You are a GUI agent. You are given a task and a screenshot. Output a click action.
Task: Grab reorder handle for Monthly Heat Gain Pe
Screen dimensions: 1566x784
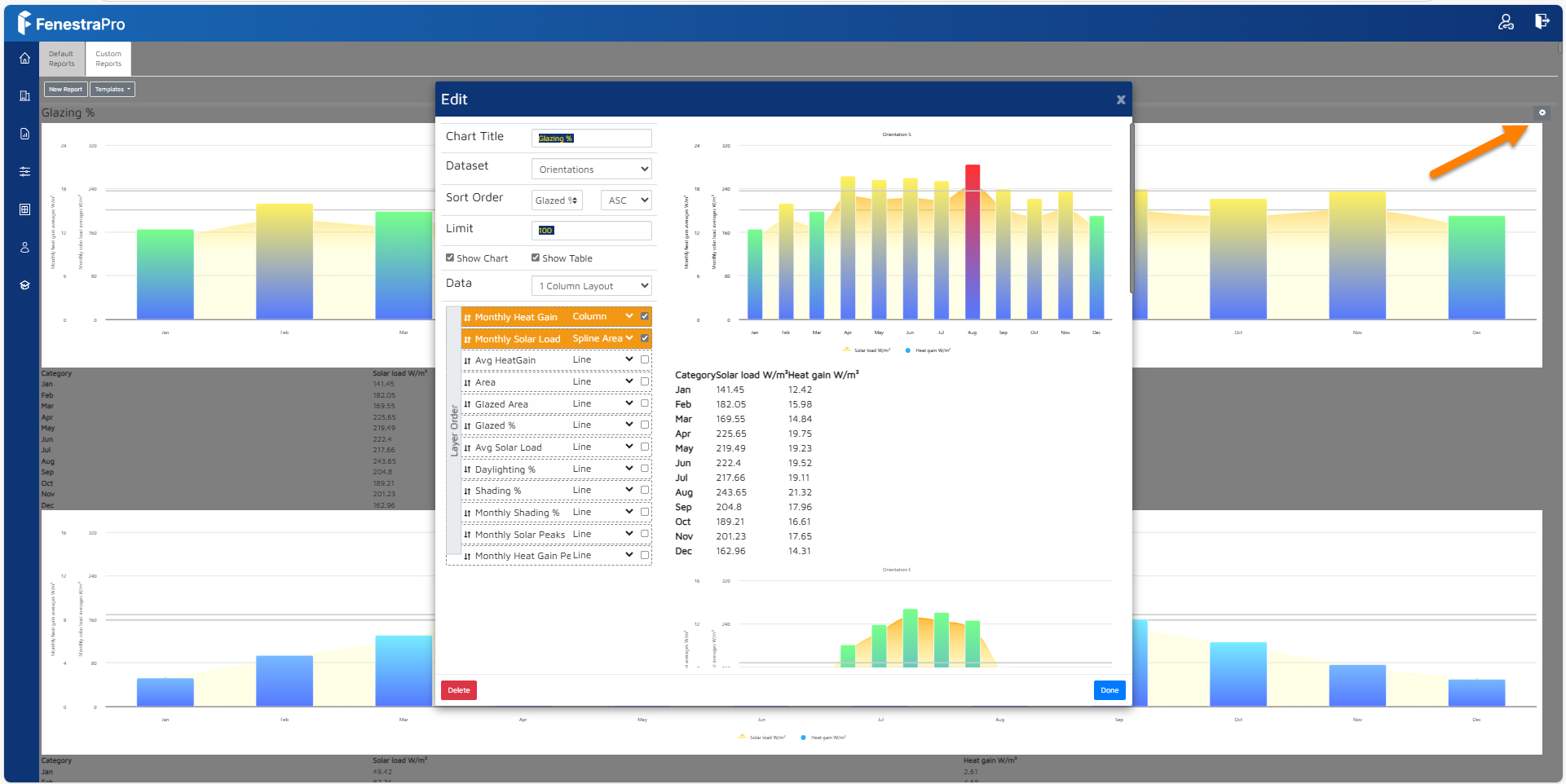coord(467,556)
